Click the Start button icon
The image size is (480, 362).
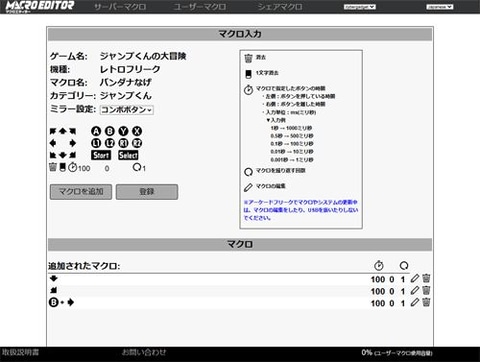tap(101, 155)
